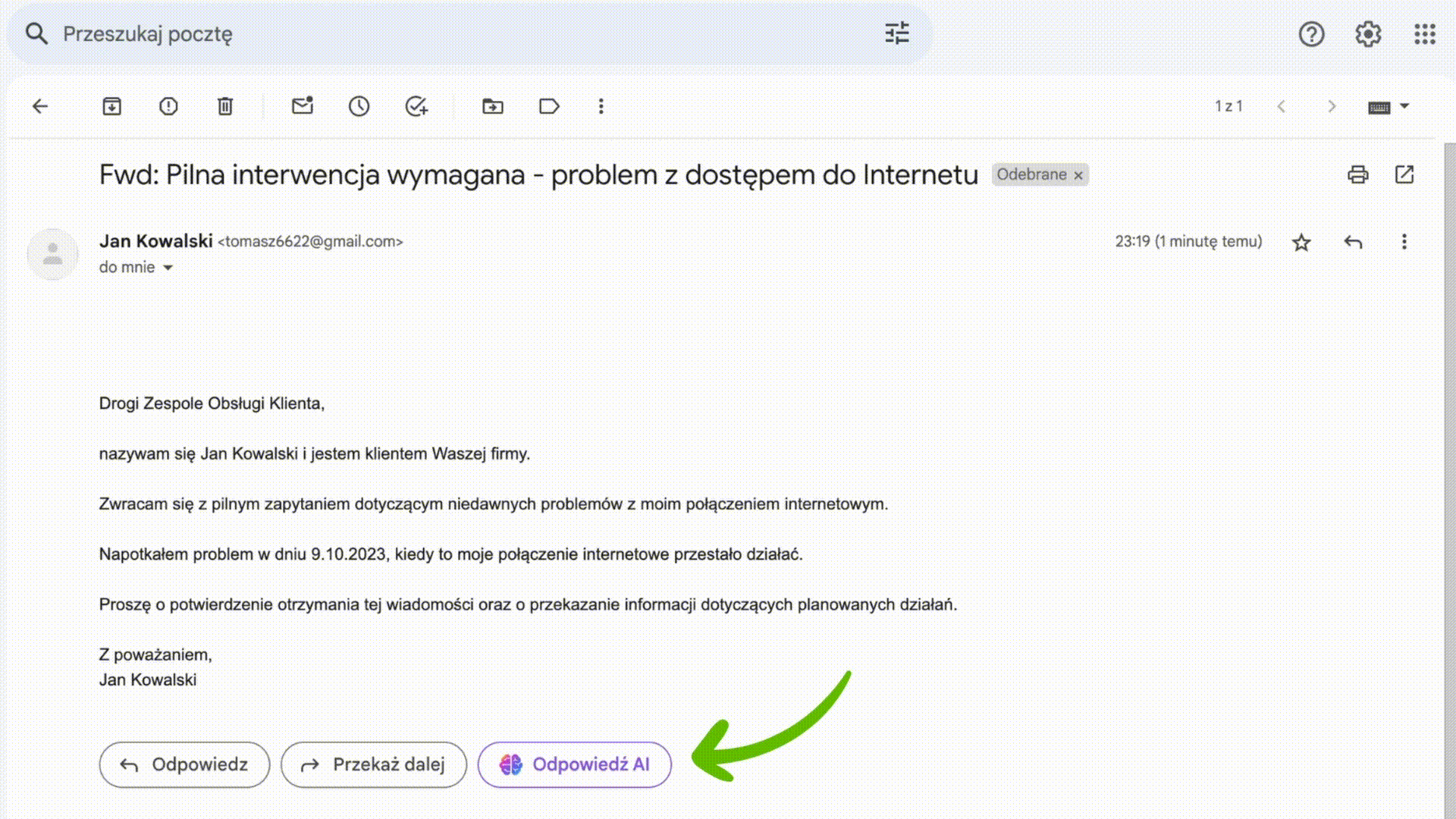Viewport: 1456px width, 819px height.
Task: Click the Odpowiedź AI button
Action: tap(575, 764)
